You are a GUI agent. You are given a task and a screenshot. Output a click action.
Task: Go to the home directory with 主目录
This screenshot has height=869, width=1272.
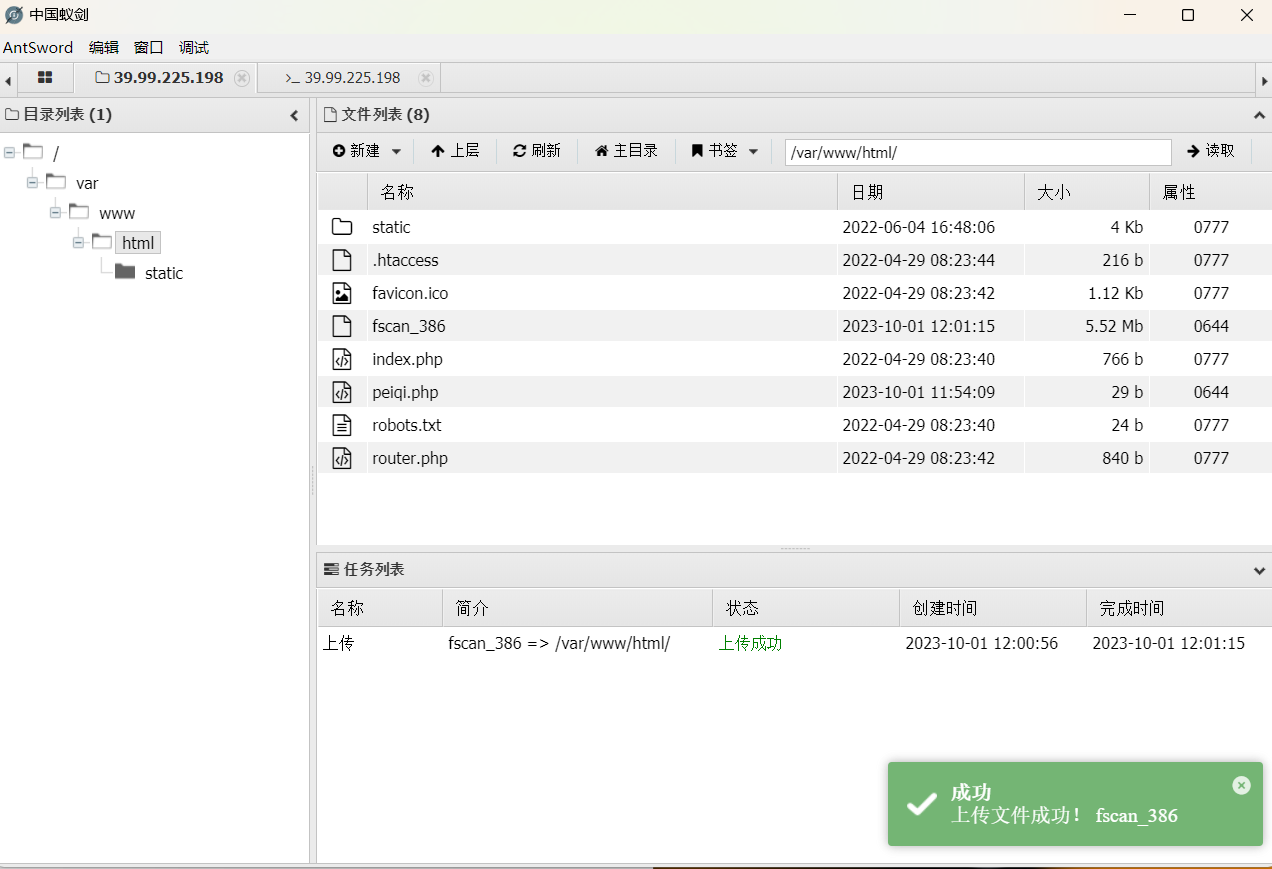click(626, 151)
